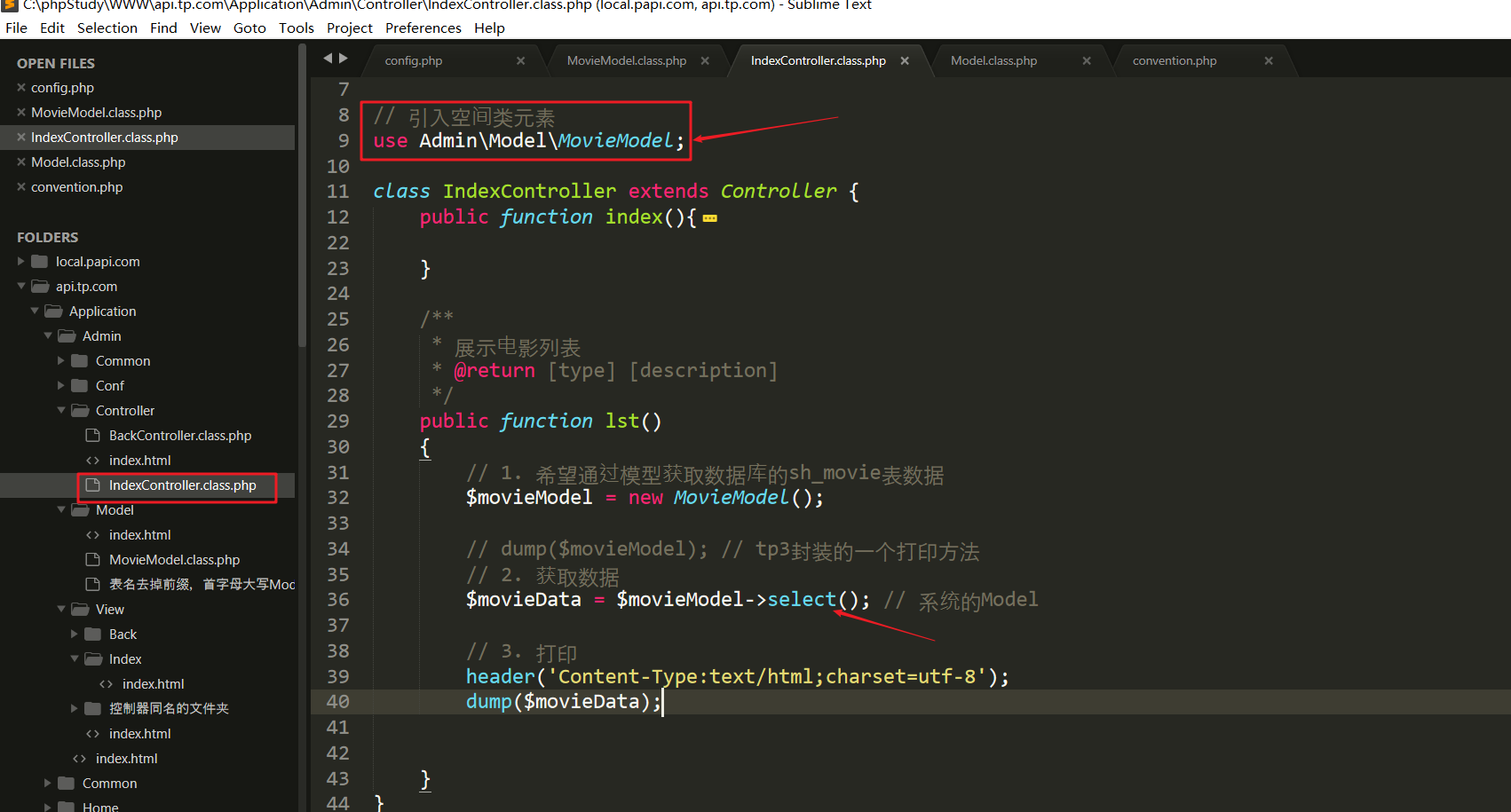Close the convention.php tab
Screen dimensions: 1511x812
click(x=1269, y=61)
